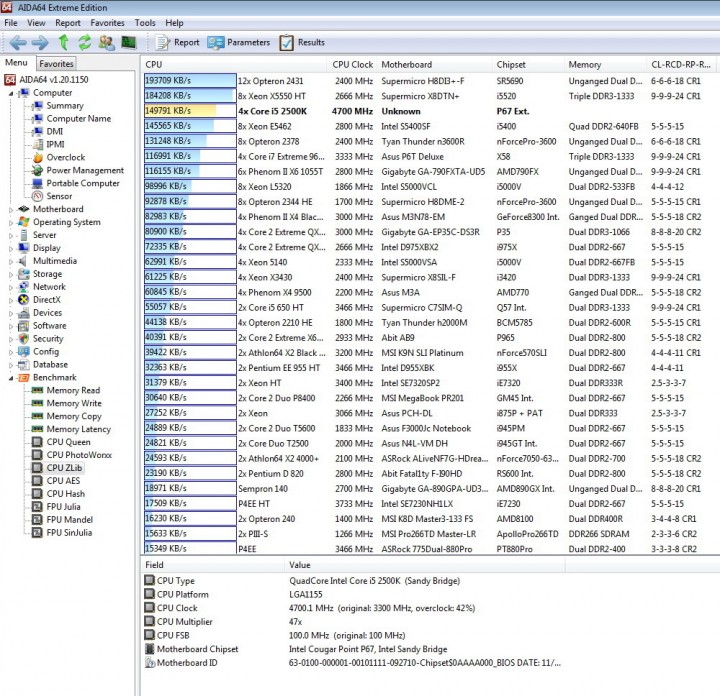Image resolution: width=720 pixels, height=696 pixels.
Task: Select the 193709 KB/s Opteron 2431 bar
Action: click(x=190, y=80)
